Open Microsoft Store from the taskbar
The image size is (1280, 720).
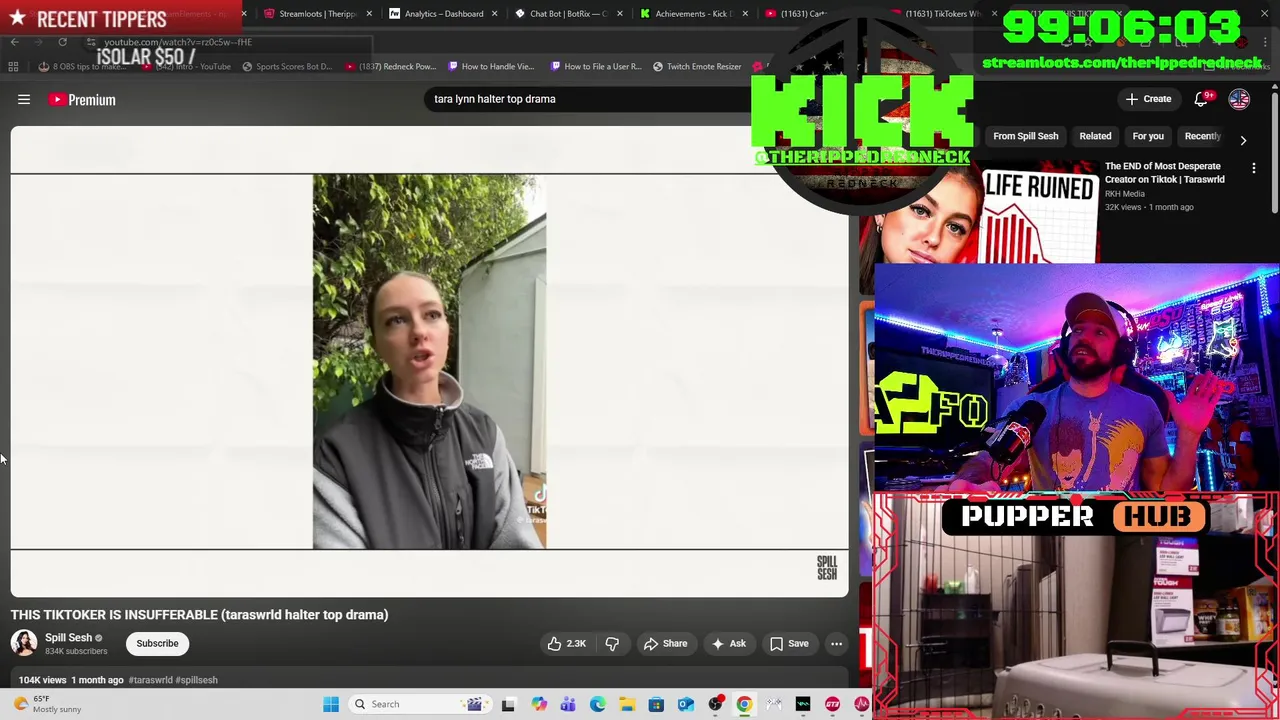(656, 704)
